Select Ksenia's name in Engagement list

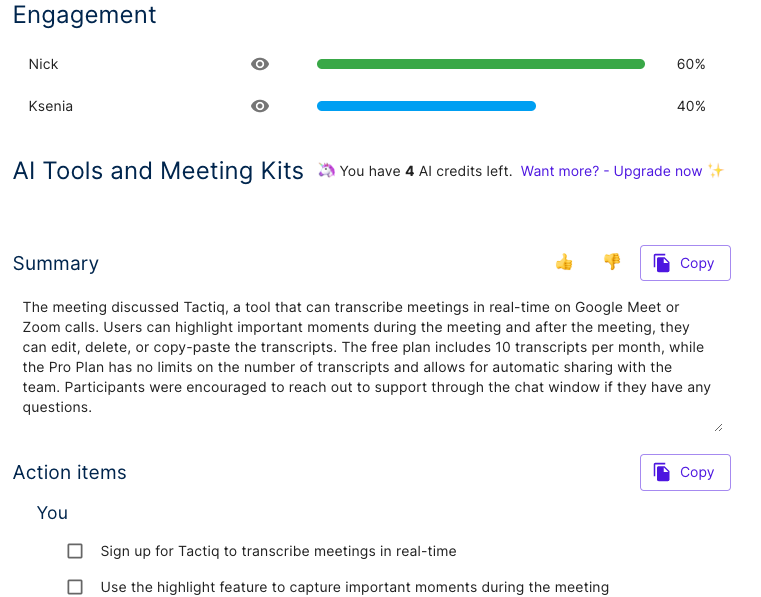50,106
